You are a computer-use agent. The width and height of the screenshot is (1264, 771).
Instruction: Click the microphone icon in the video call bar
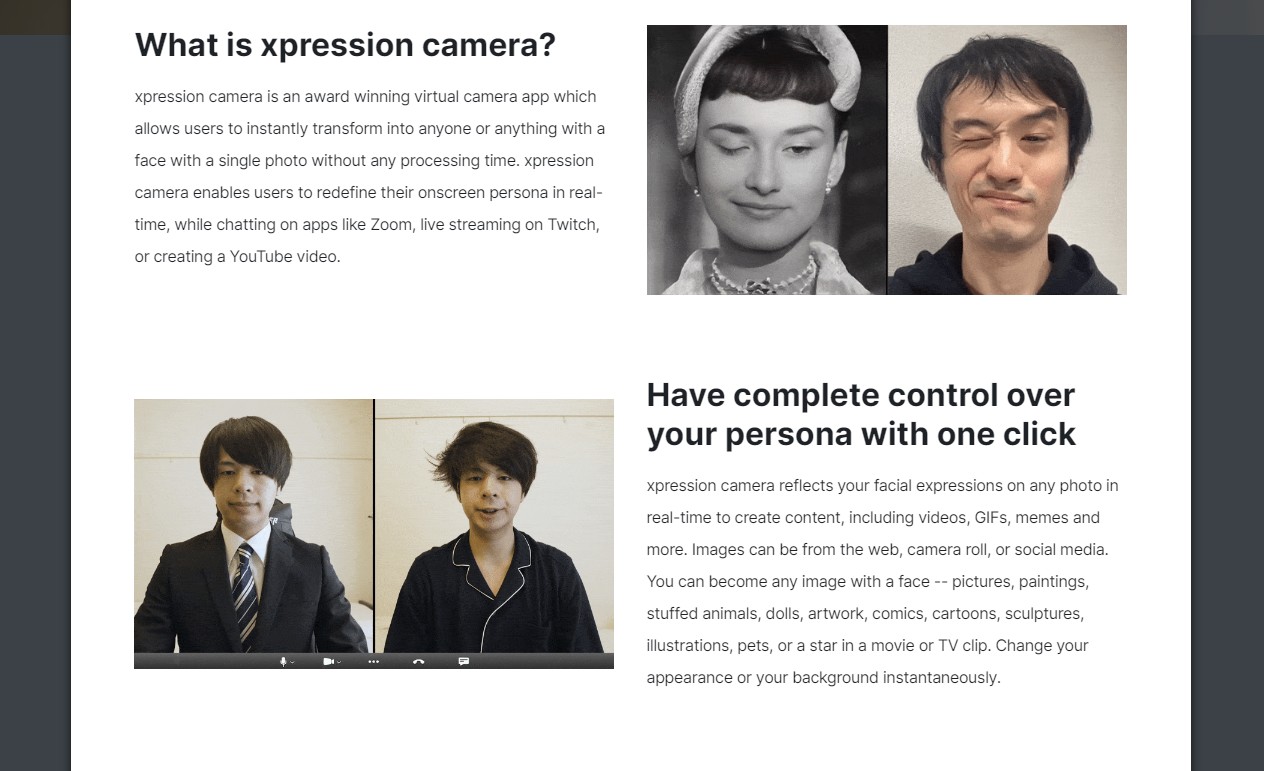tap(283, 661)
